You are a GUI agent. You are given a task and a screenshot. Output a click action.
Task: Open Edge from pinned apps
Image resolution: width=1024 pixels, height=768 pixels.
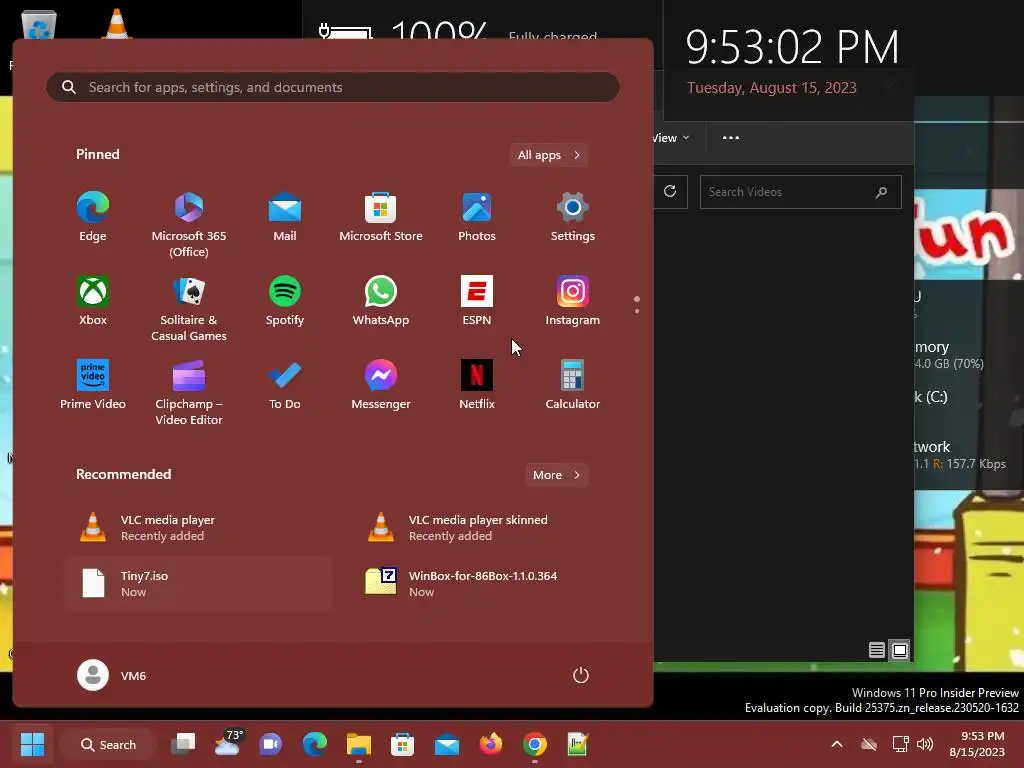[x=93, y=218]
